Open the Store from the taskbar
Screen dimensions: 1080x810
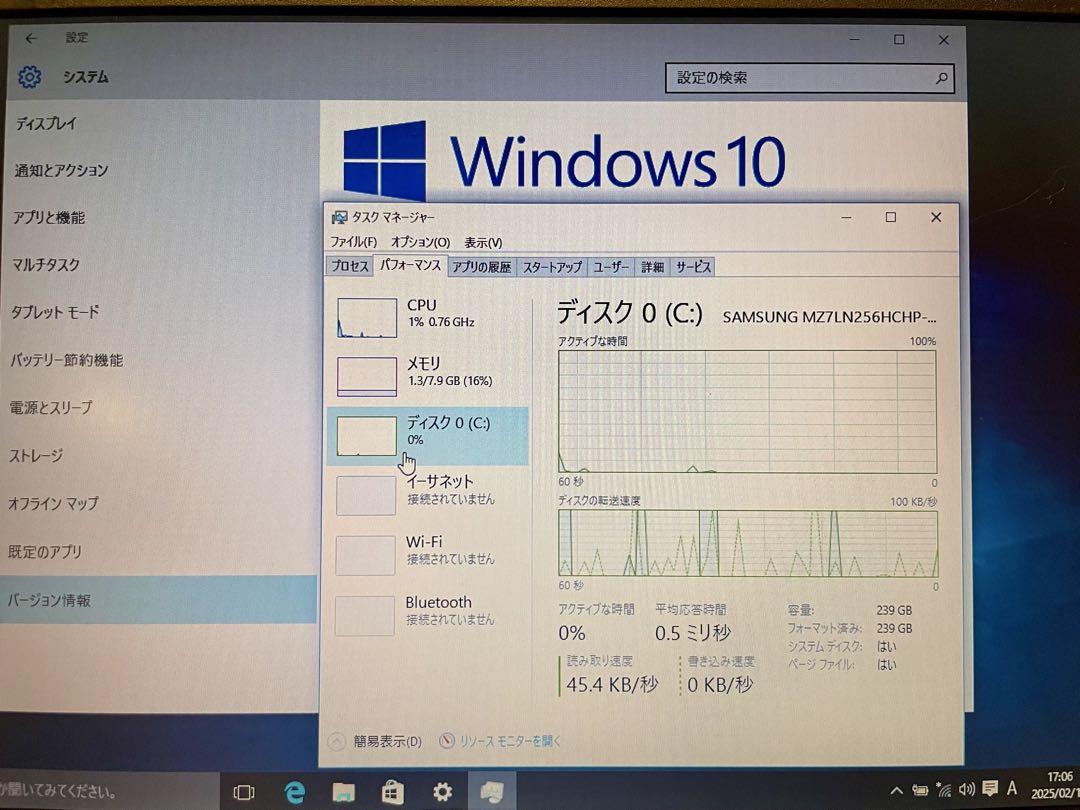click(393, 792)
